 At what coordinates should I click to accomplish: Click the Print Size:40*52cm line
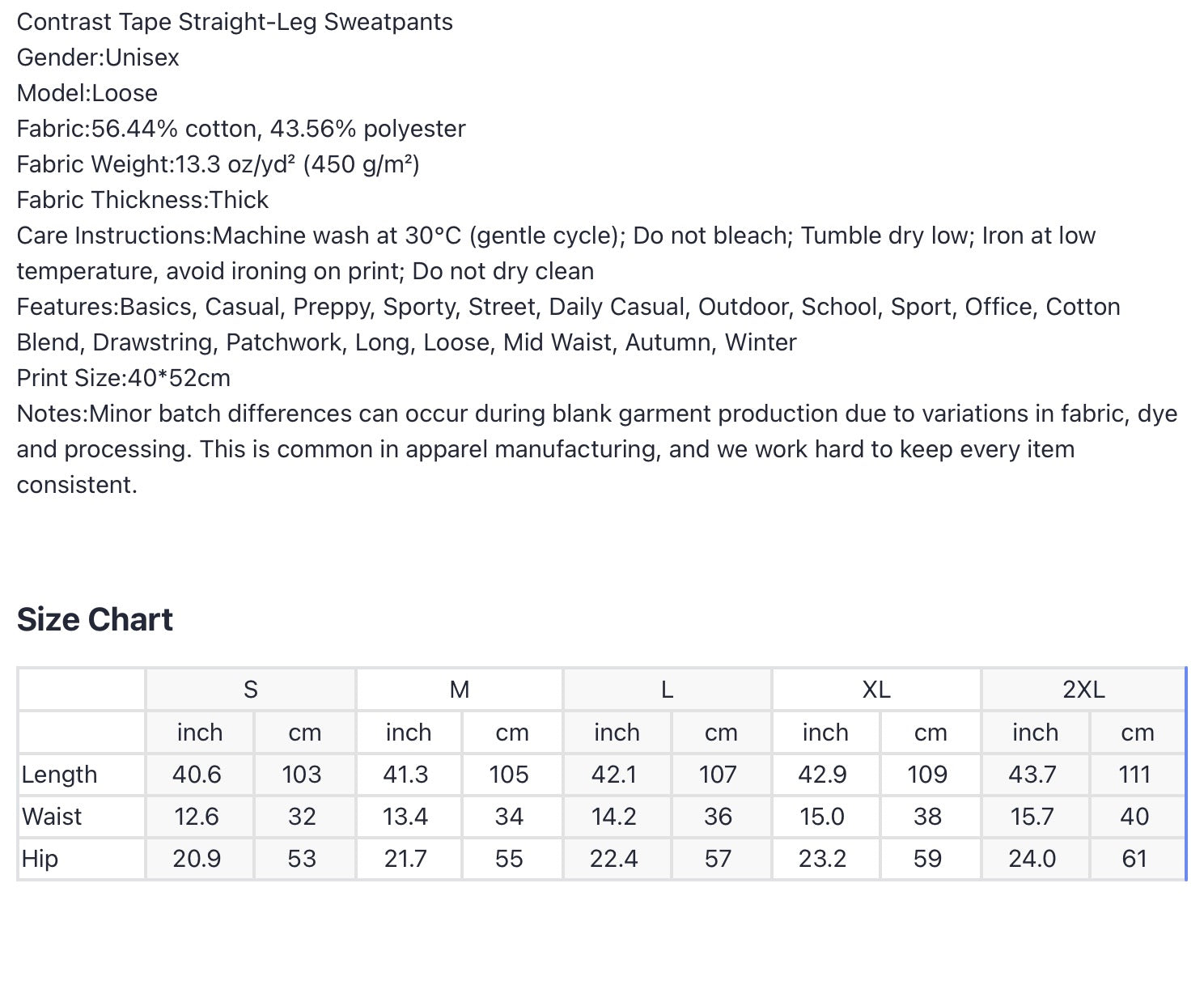124,378
